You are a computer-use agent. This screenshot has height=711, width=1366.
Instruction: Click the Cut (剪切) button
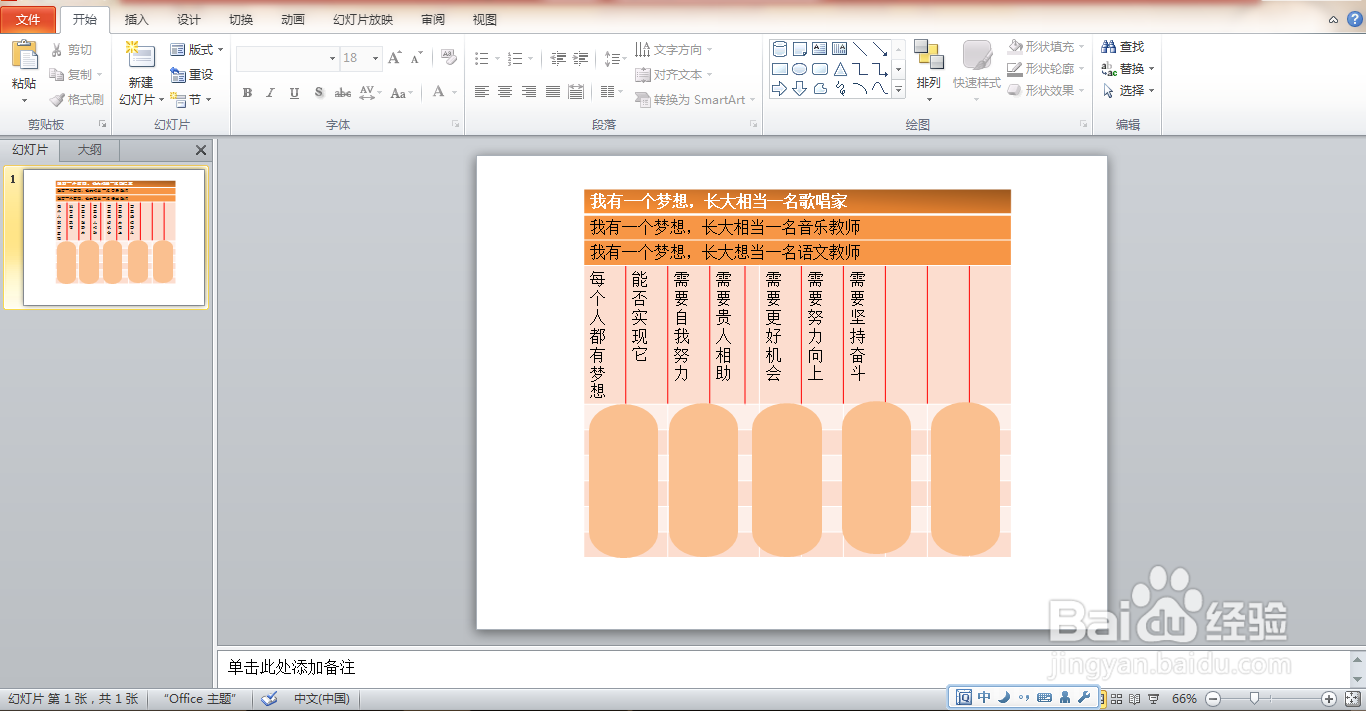[x=72, y=50]
